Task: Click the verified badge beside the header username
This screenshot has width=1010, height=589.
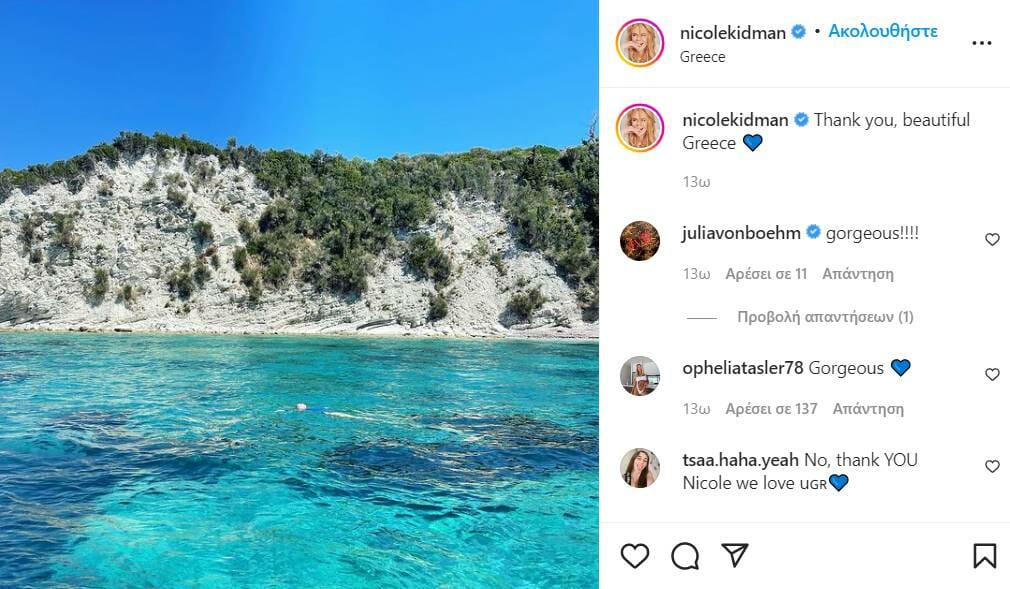Action: coord(799,32)
